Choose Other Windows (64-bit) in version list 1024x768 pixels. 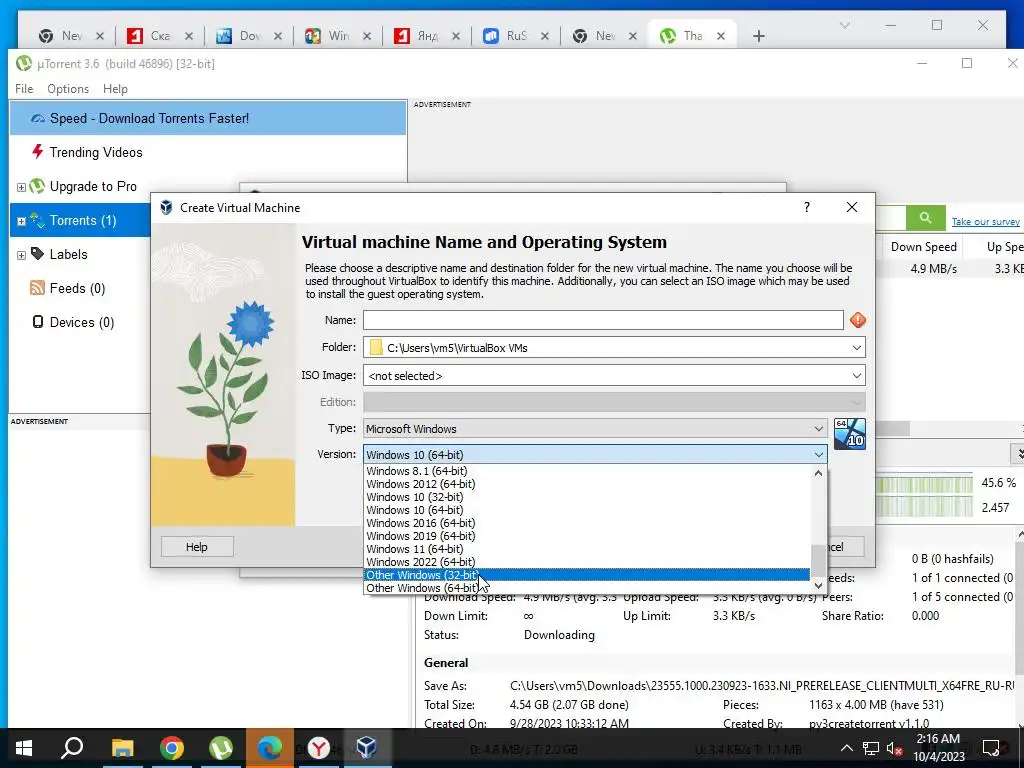(586, 588)
